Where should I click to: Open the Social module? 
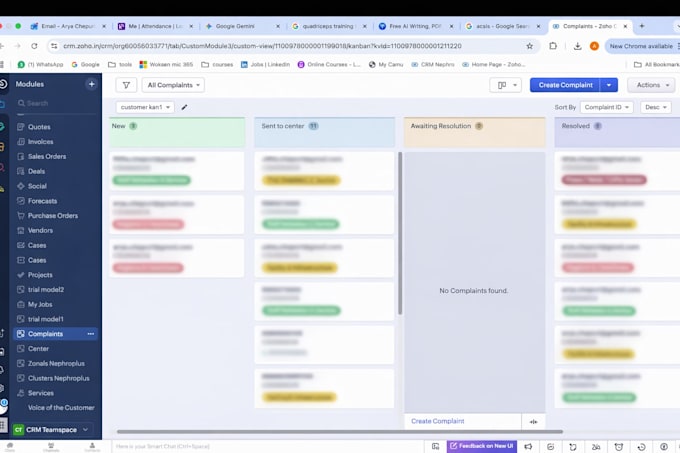[37, 186]
